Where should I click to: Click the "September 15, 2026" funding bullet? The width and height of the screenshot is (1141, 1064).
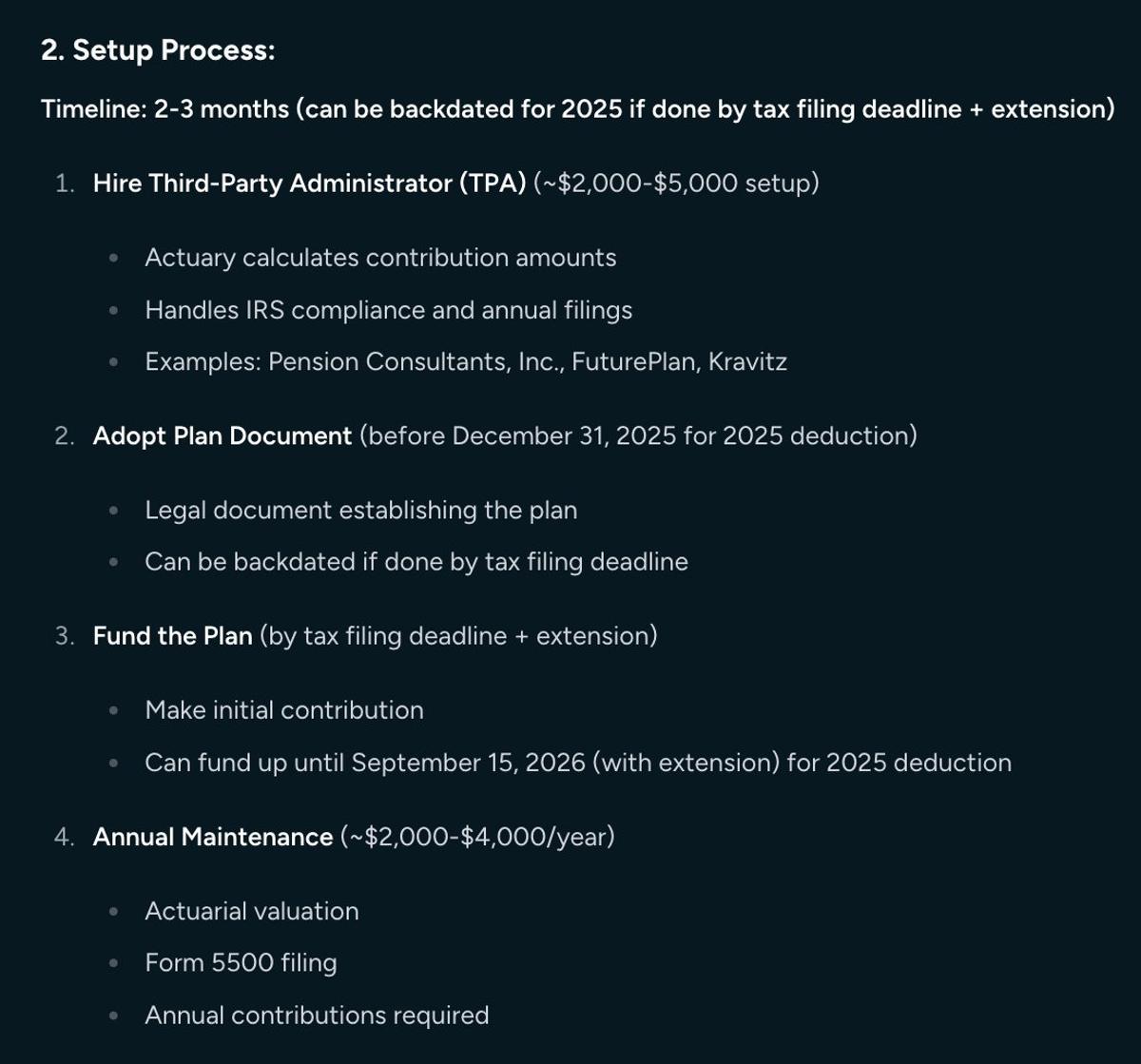point(577,763)
